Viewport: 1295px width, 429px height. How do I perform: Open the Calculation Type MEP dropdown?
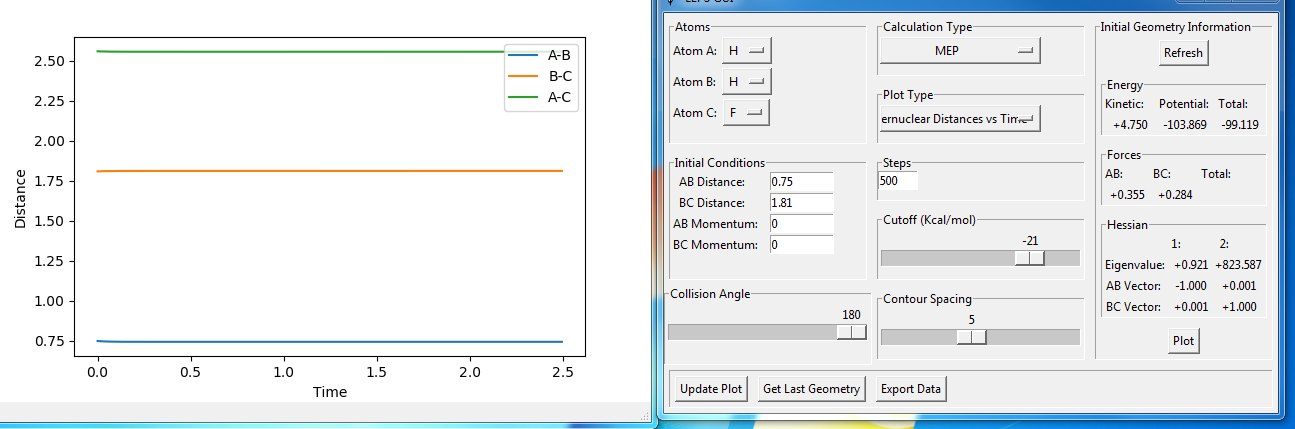960,50
